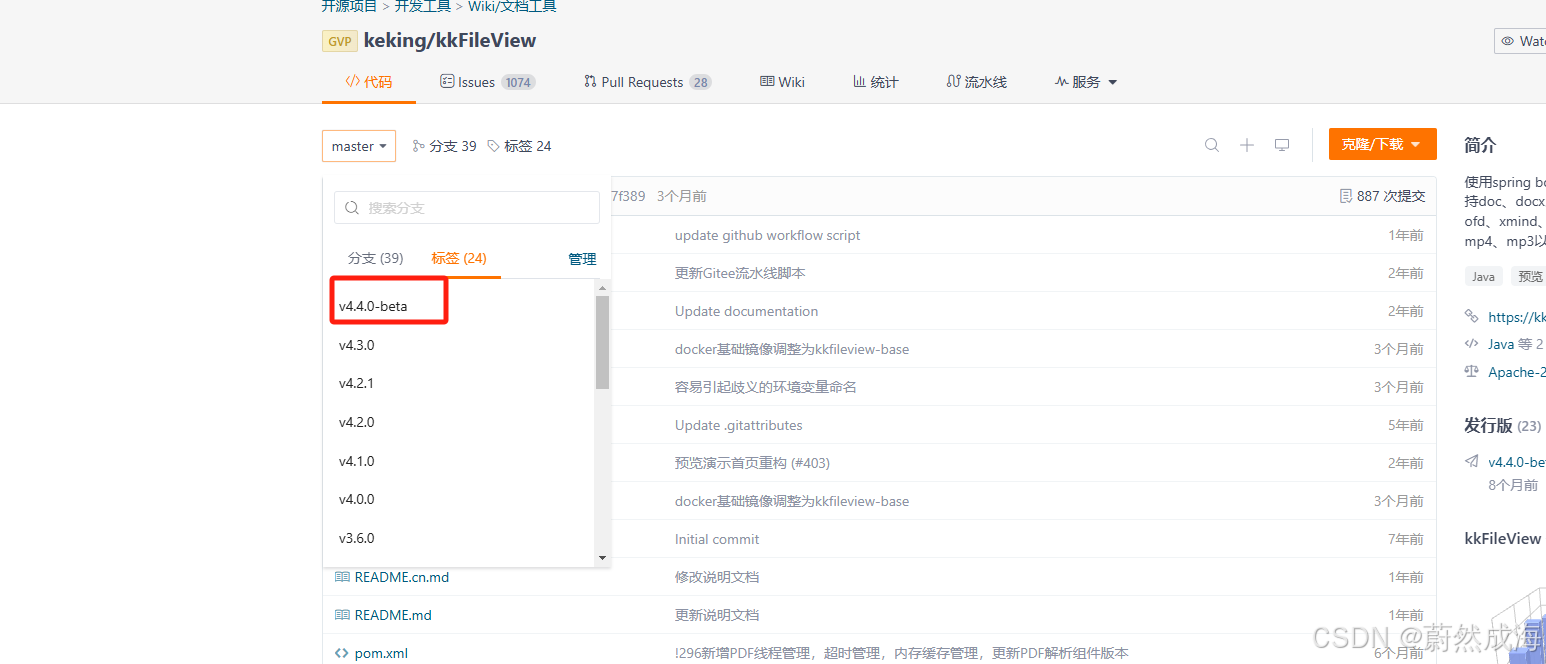Click the GVP badge
The height and width of the screenshot is (664, 1546).
click(340, 41)
